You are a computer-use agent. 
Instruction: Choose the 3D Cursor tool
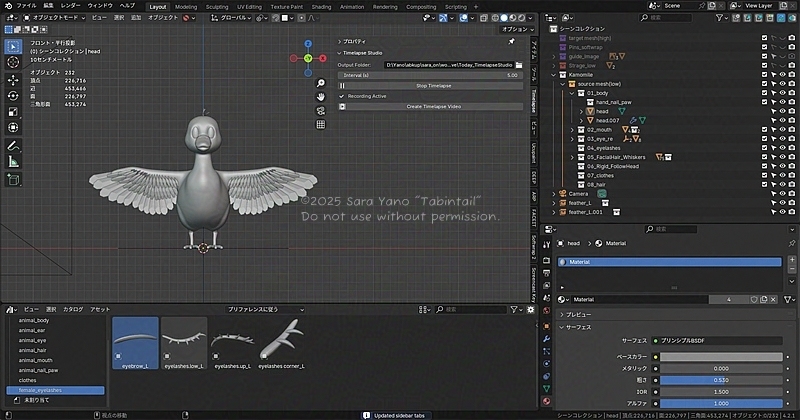(13, 62)
